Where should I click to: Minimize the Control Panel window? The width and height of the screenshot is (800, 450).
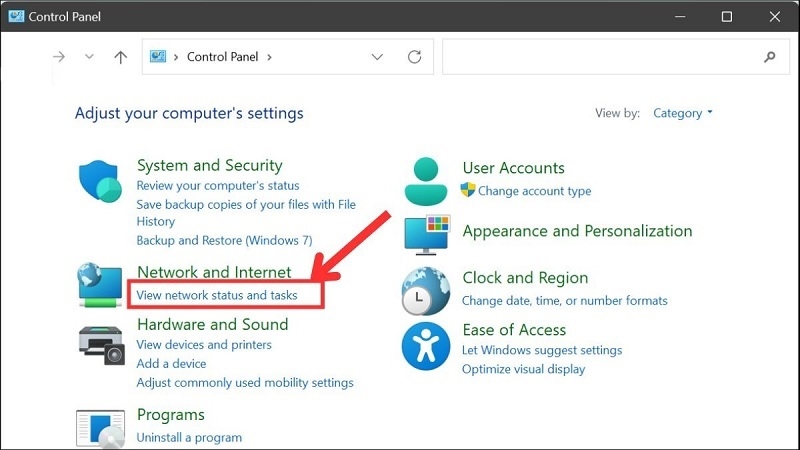click(680, 16)
